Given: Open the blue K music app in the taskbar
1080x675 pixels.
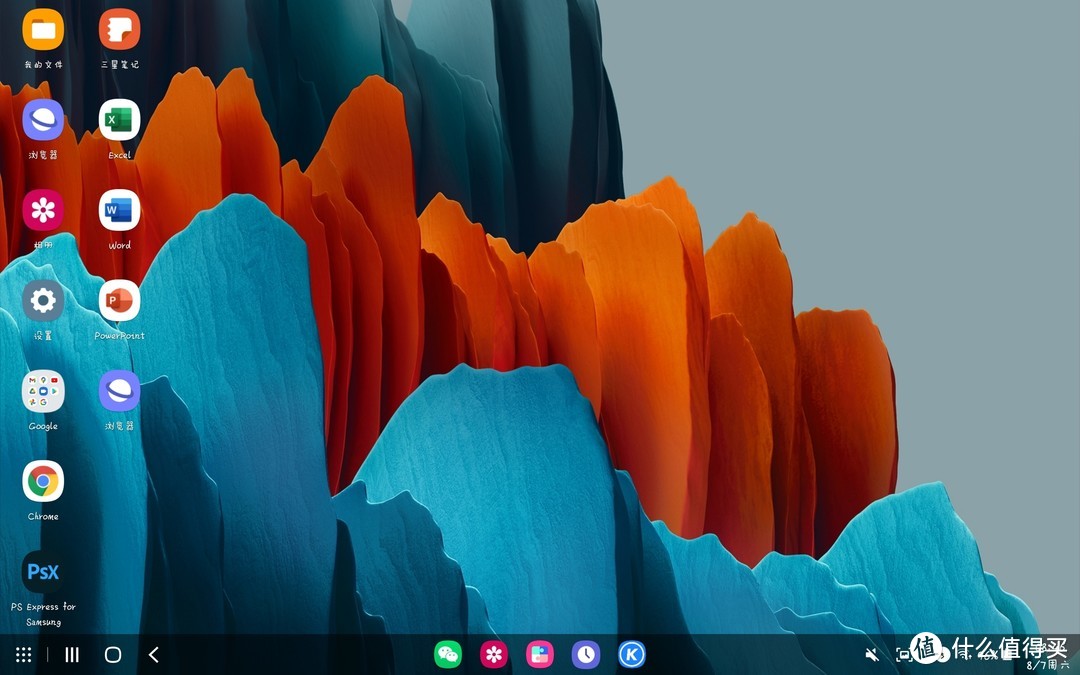Looking at the screenshot, I should pos(632,654).
